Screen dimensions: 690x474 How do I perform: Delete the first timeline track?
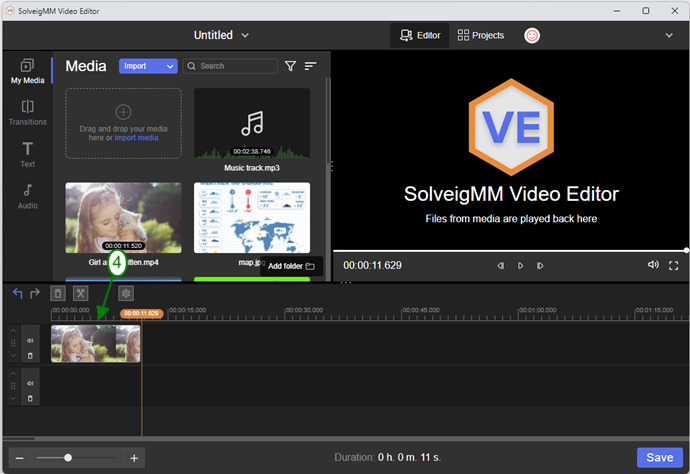pyautogui.click(x=30, y=356)
